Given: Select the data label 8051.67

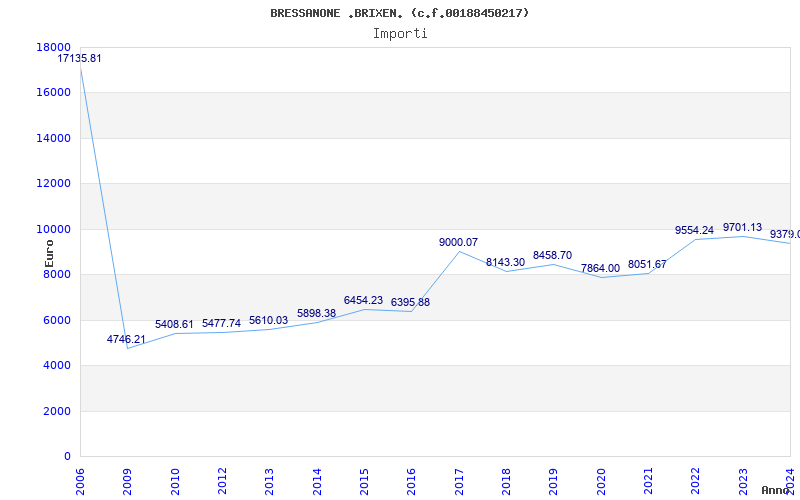Looking at the screenshot, I should [647, 264].
